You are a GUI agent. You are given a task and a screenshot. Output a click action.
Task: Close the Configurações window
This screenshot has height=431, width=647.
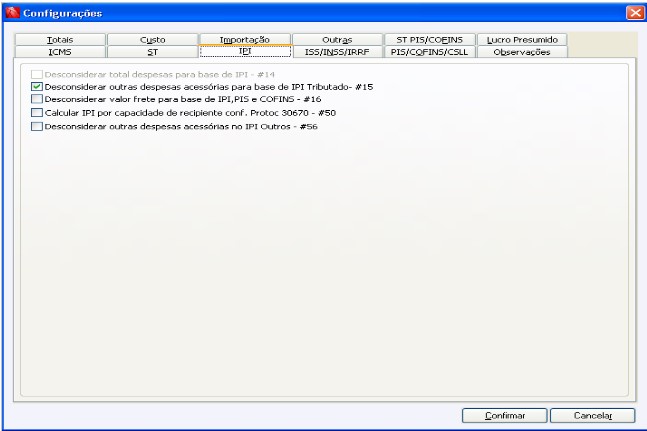point(635,13)
